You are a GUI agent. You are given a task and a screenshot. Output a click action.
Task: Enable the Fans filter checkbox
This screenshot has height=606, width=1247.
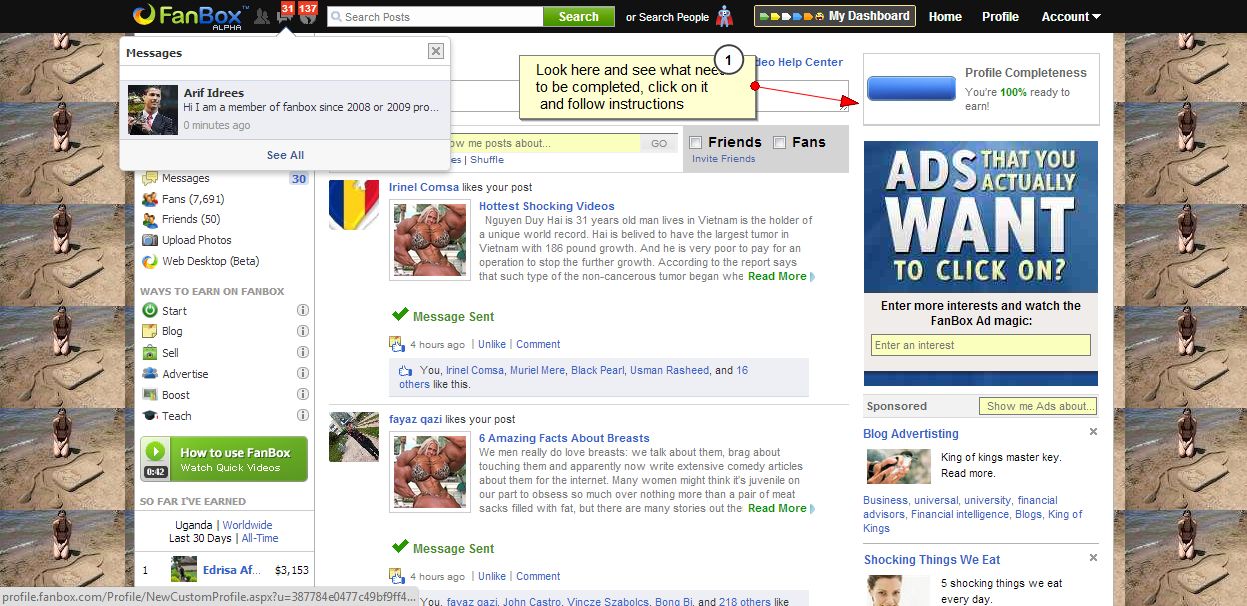tap(780, 143)
